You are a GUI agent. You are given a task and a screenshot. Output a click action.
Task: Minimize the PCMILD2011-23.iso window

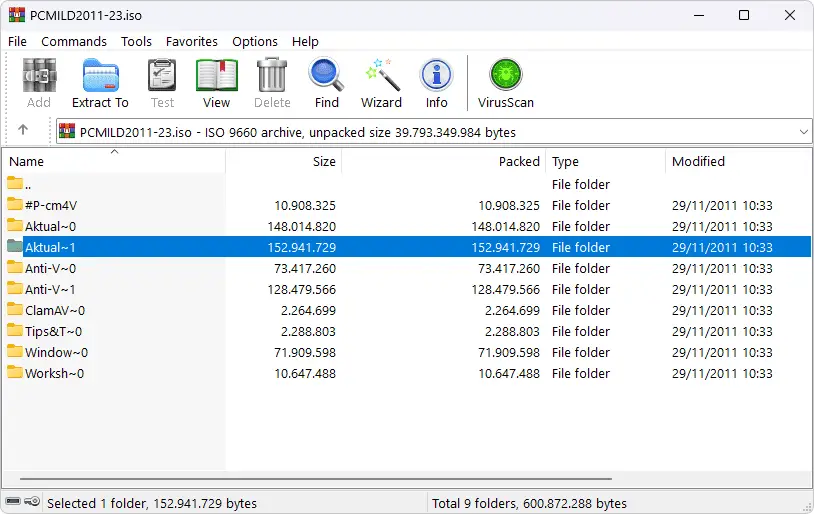(x=699, y=15)
